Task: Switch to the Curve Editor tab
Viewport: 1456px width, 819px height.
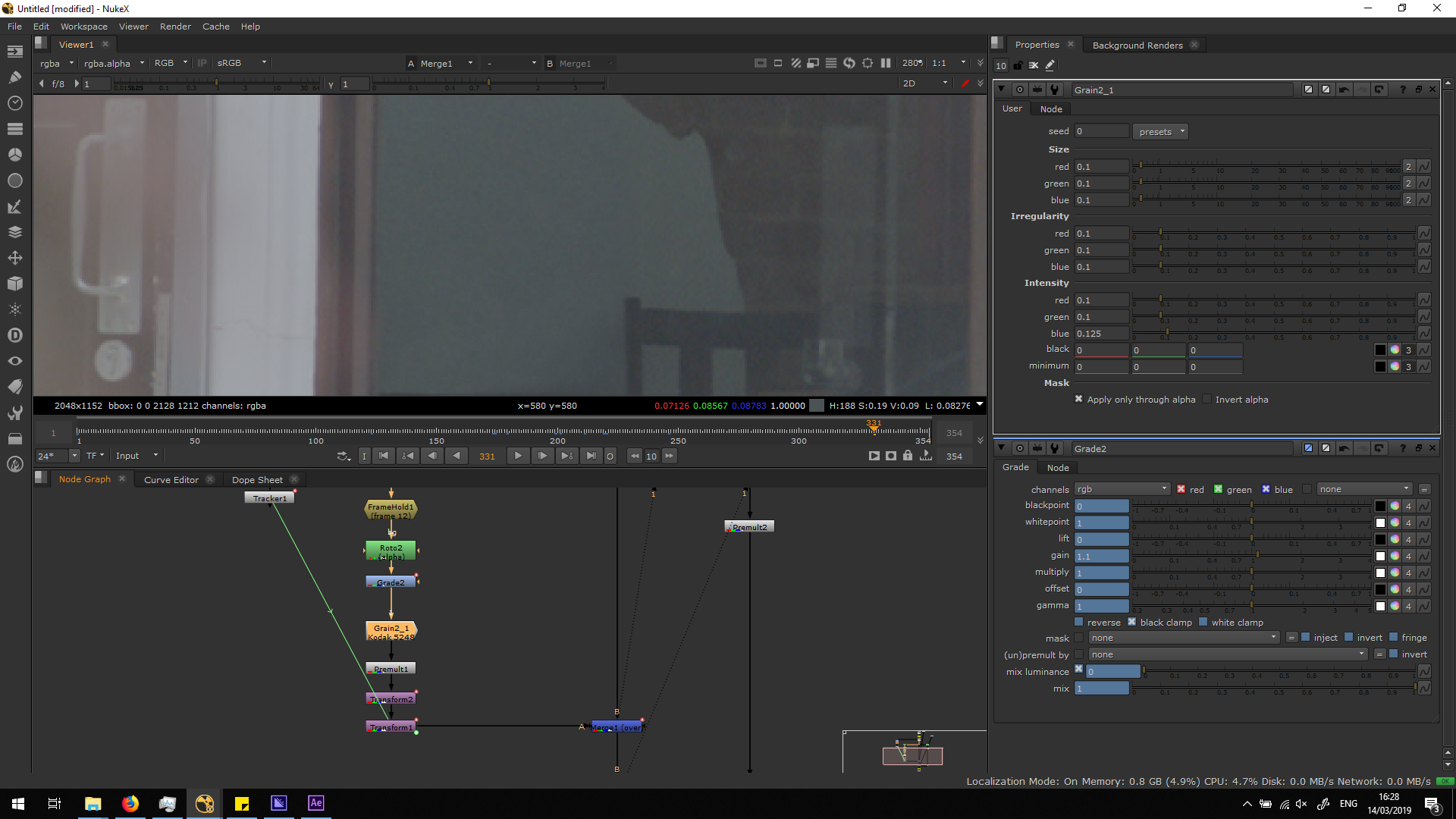Action: (x=171, y=479)
